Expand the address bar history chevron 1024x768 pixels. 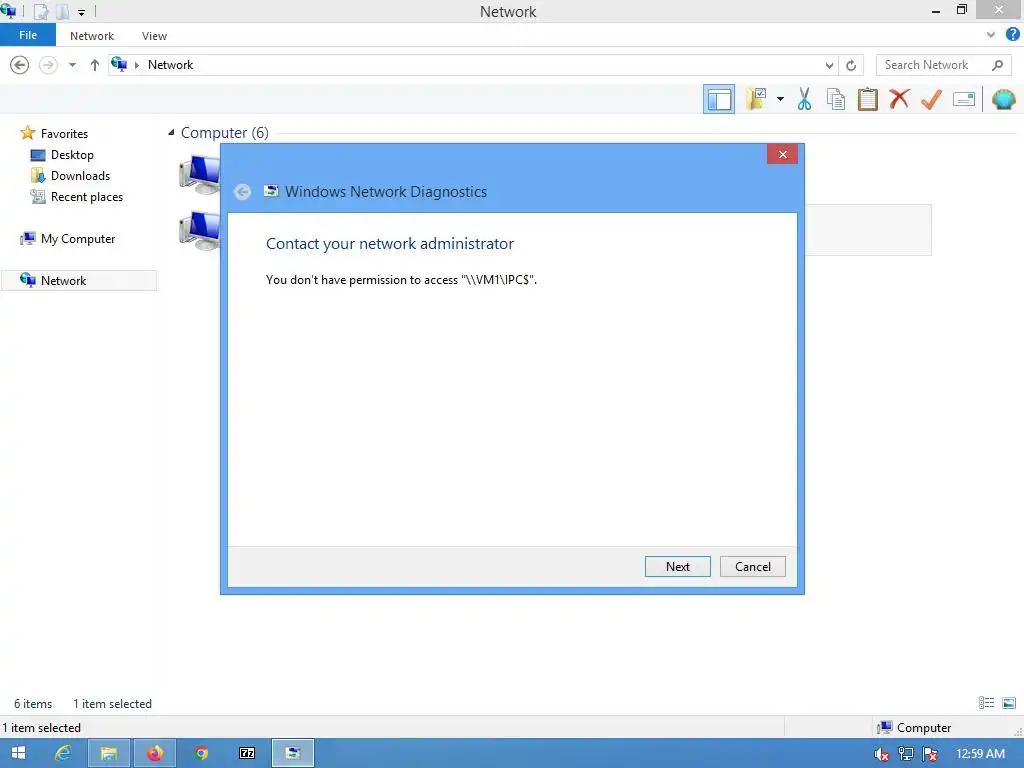click(829, 65)
